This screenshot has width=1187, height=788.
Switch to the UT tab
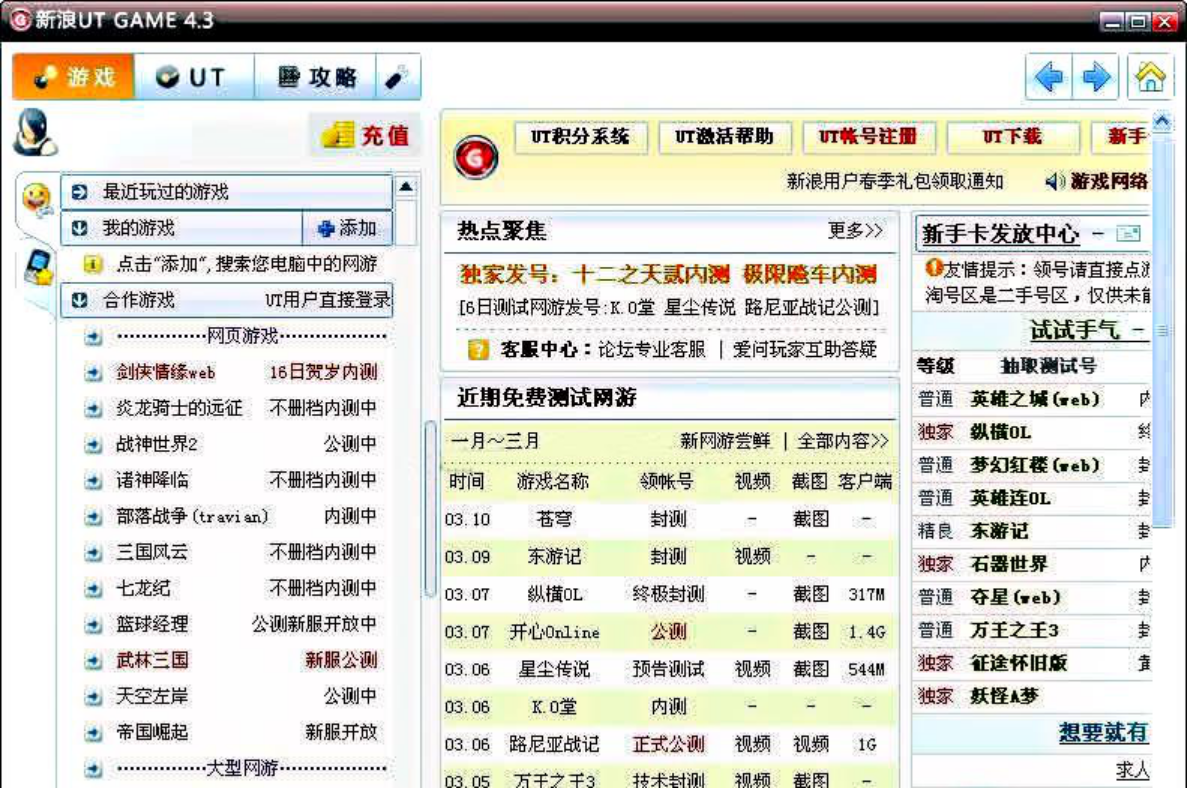tap(190, 76)
